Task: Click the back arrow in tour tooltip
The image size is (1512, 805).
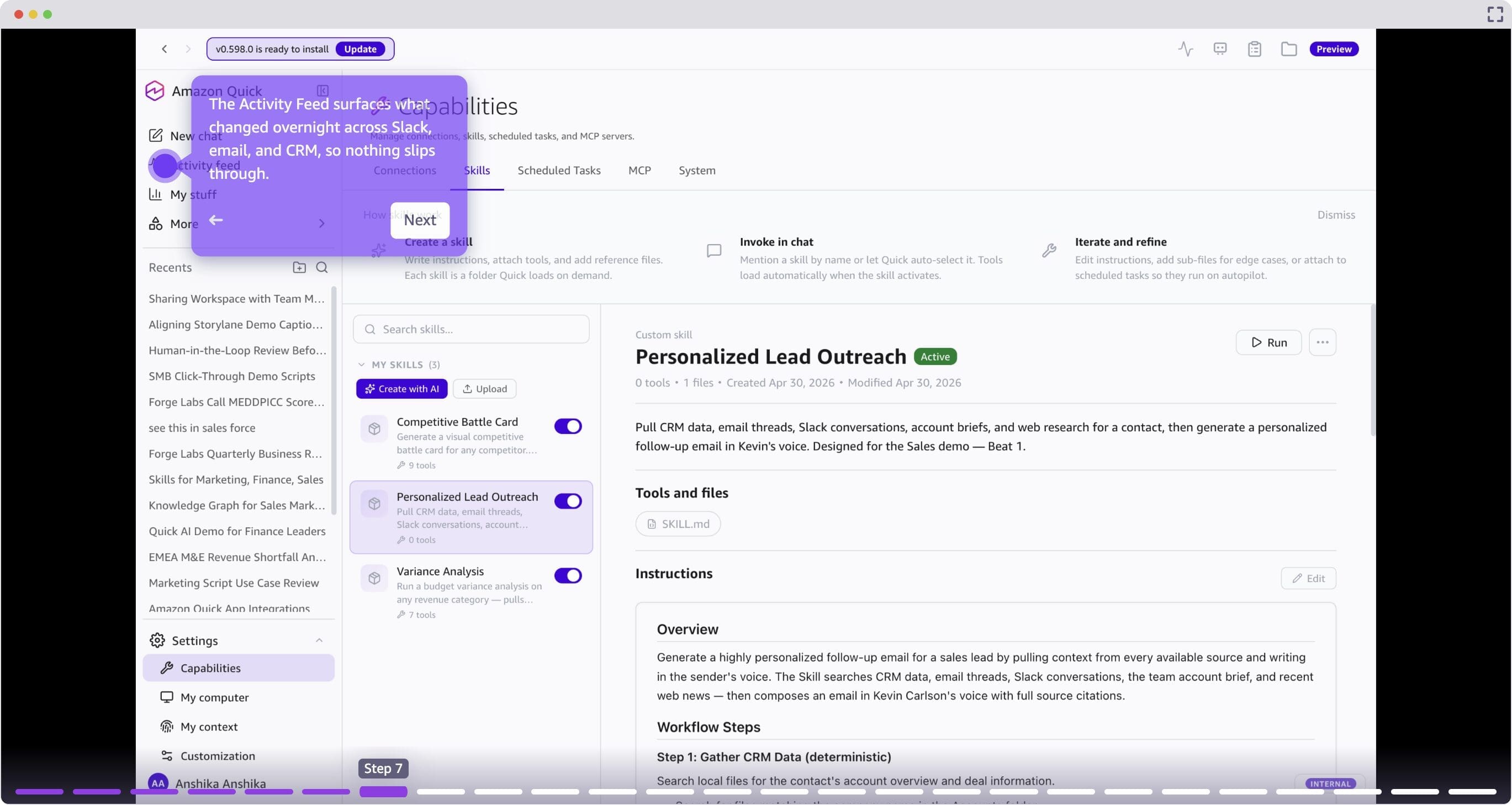Action: point(216,220)
